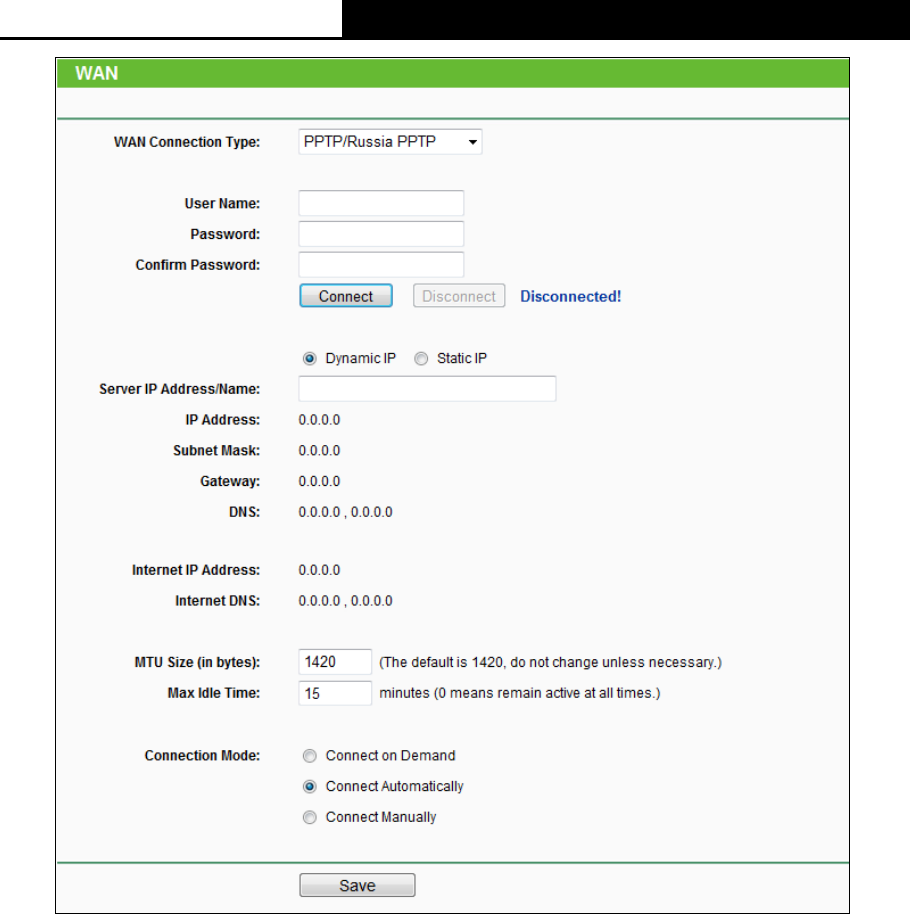
Task: Click the MTU default 1420 note
Action: click(550, 663)
